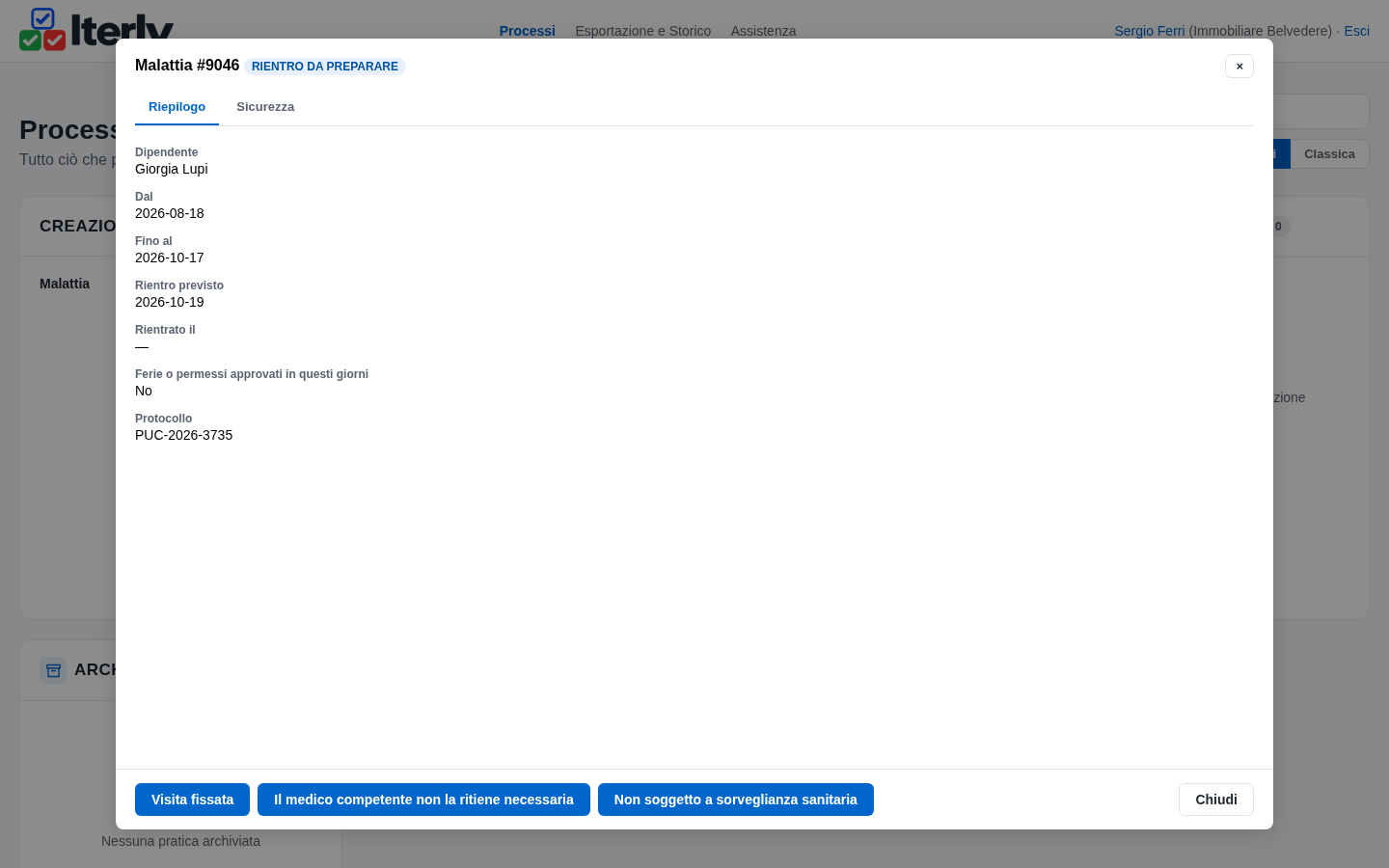Switch to the Riepilogo tab
1389x868 pixels.
pyautogui.click(x=177, y=107)
